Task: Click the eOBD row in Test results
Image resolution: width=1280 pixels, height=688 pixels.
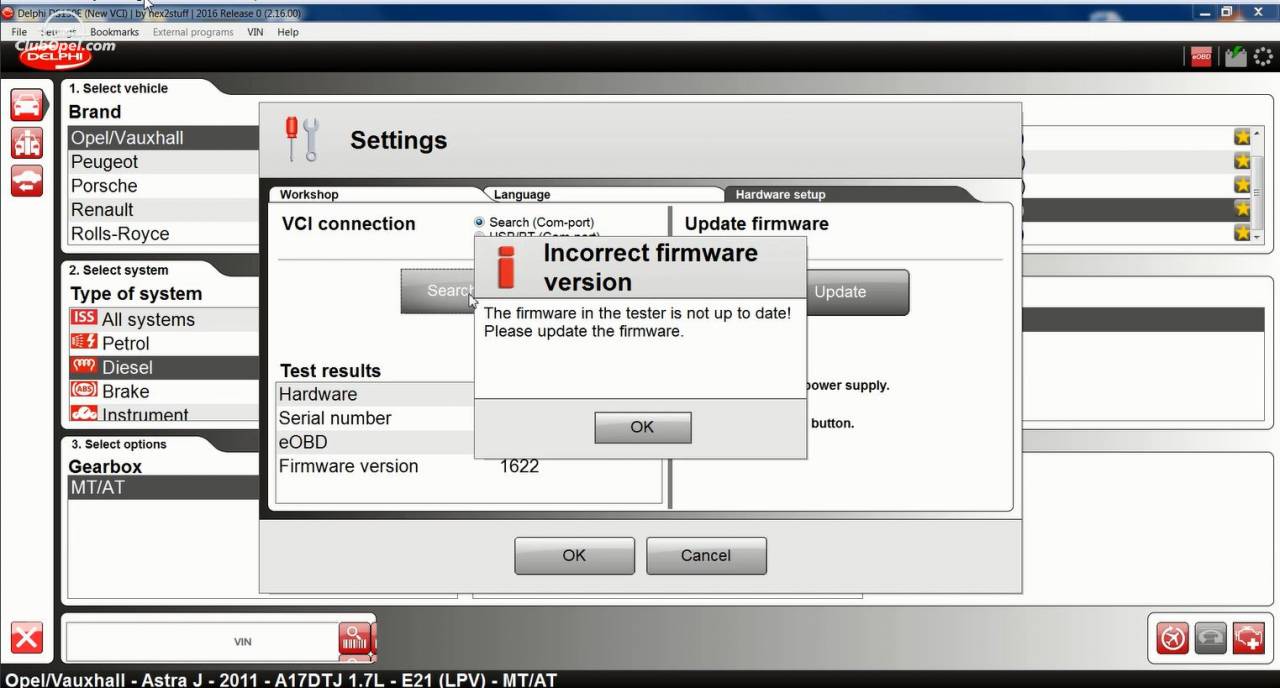Action: 377,442
